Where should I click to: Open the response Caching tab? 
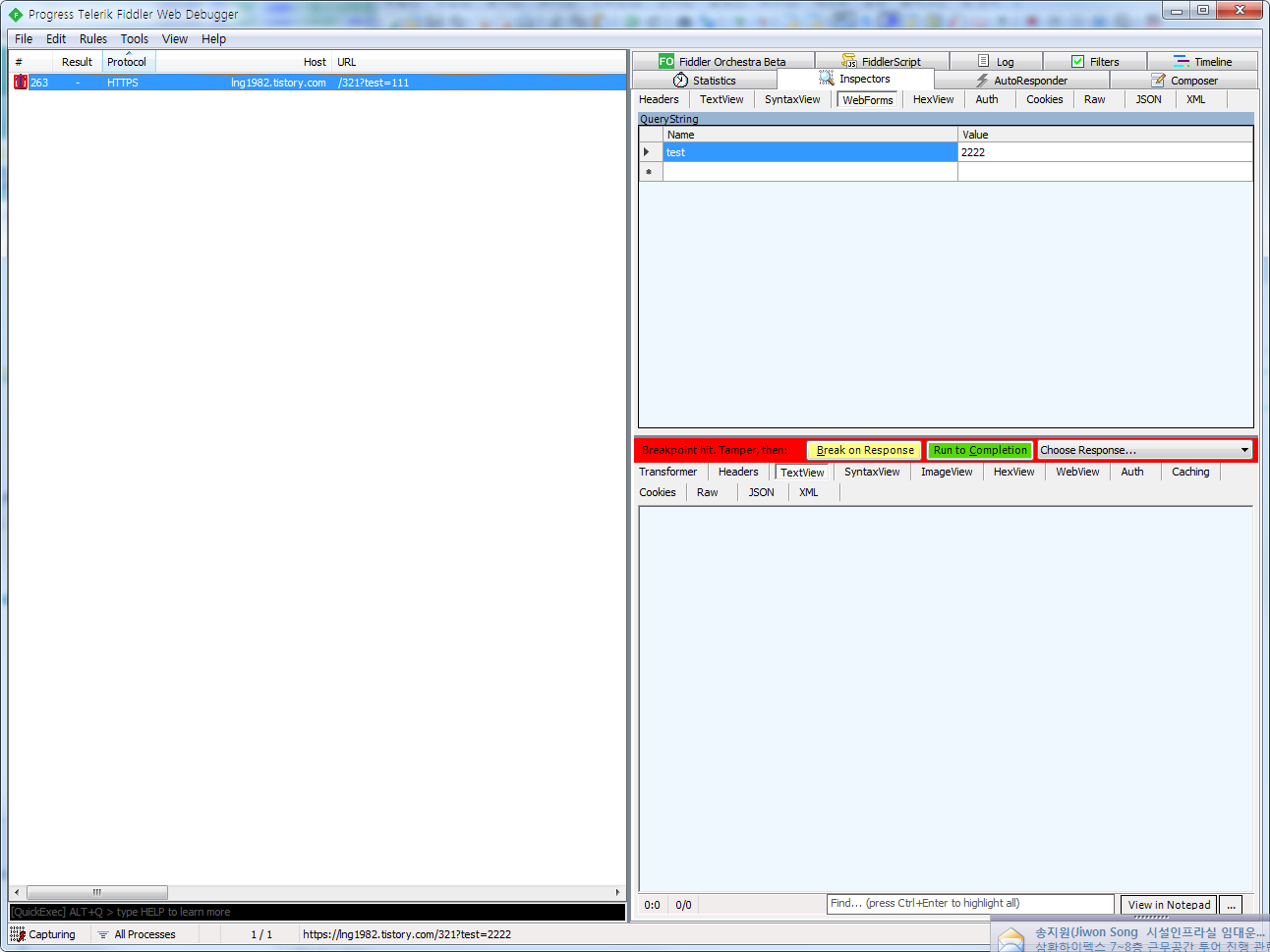pos(1190,472)
